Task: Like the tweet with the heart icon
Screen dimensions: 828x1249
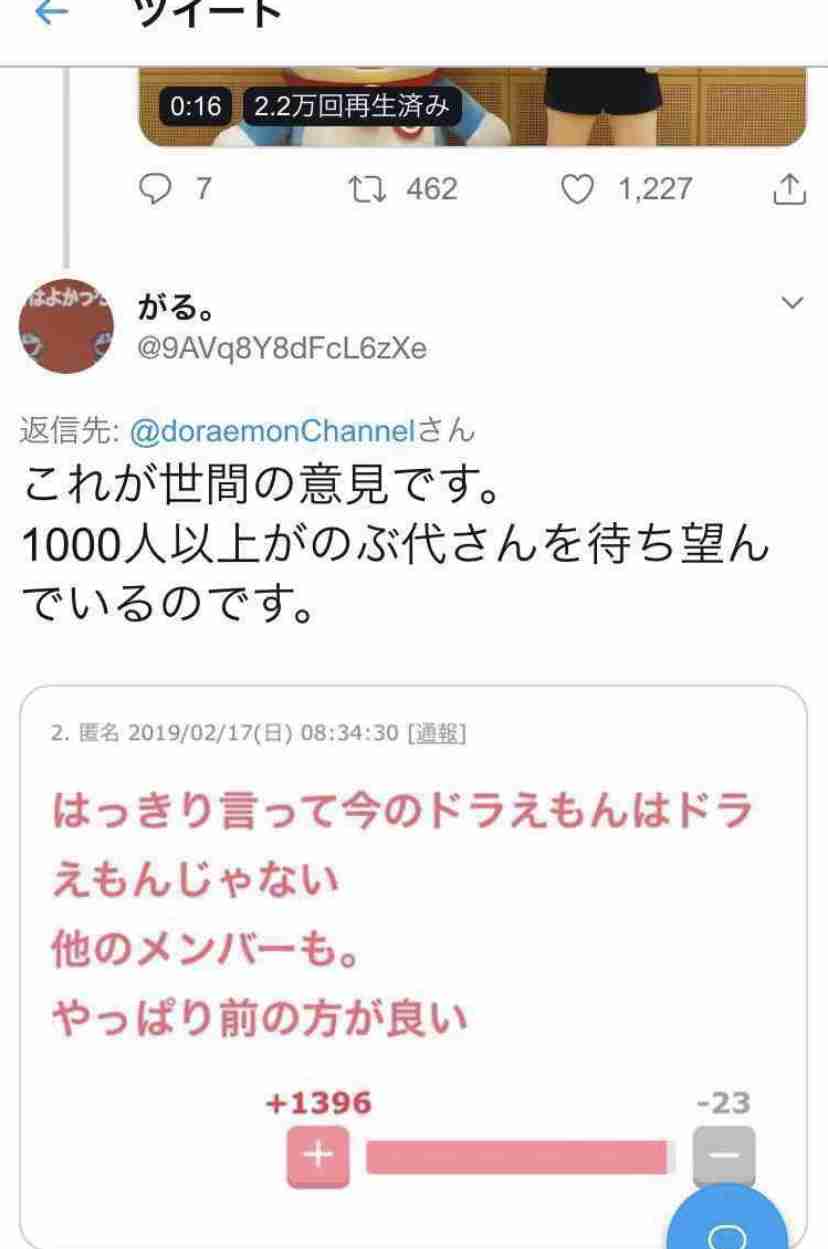Action: (x=579, y=189)
